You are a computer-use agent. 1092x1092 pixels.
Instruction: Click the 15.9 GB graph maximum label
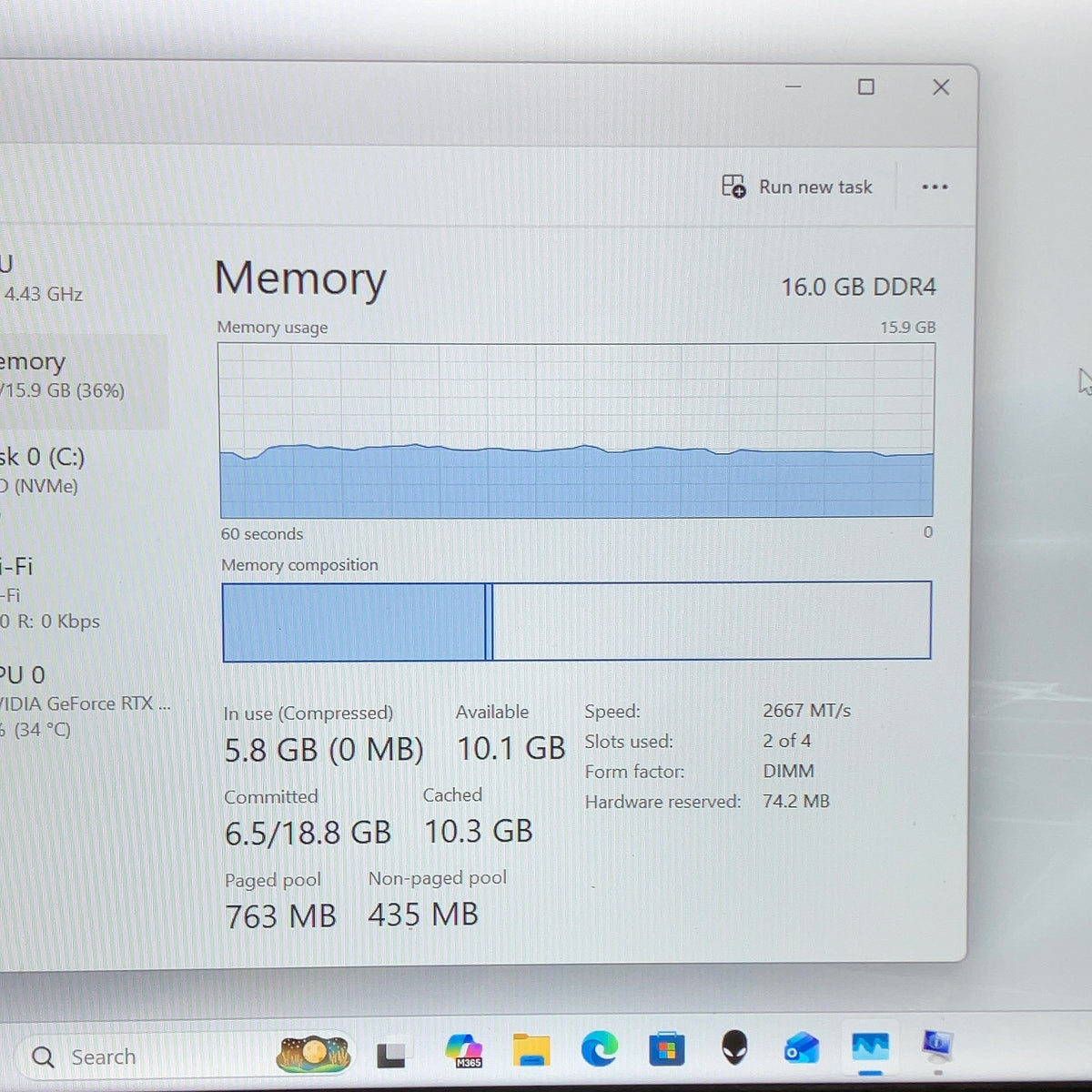(907, 327)
